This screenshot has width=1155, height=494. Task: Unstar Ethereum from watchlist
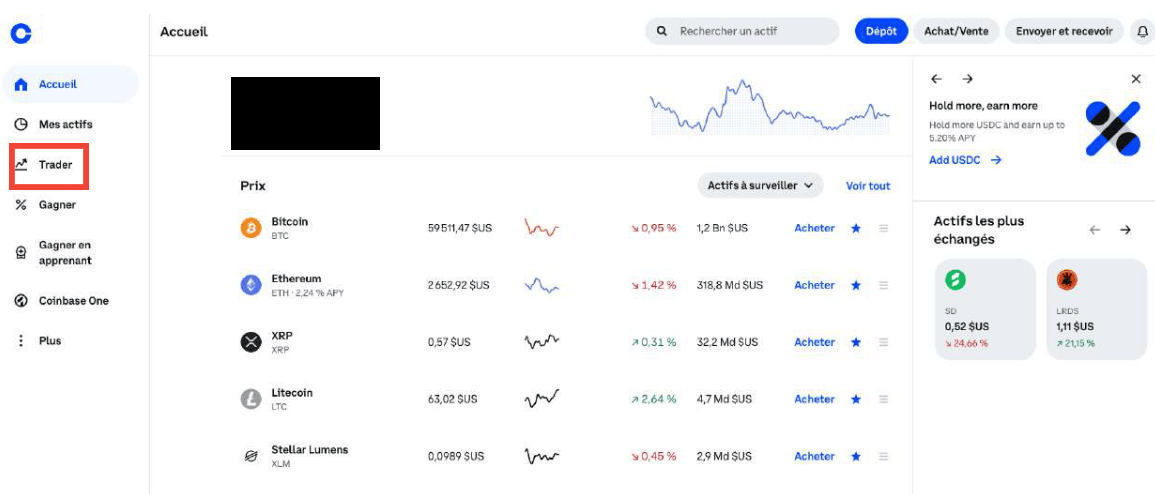click(x=856, y=286)
